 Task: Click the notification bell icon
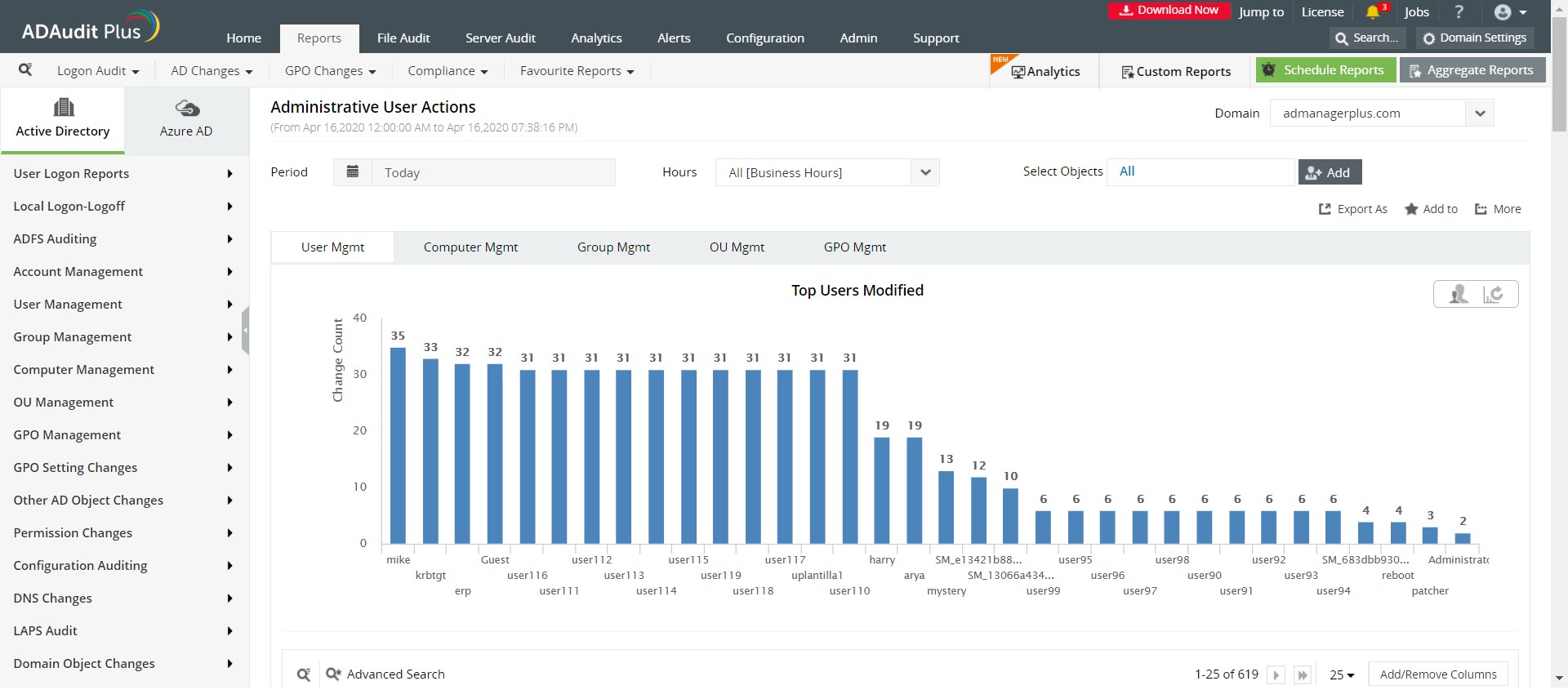[1373, 12]
